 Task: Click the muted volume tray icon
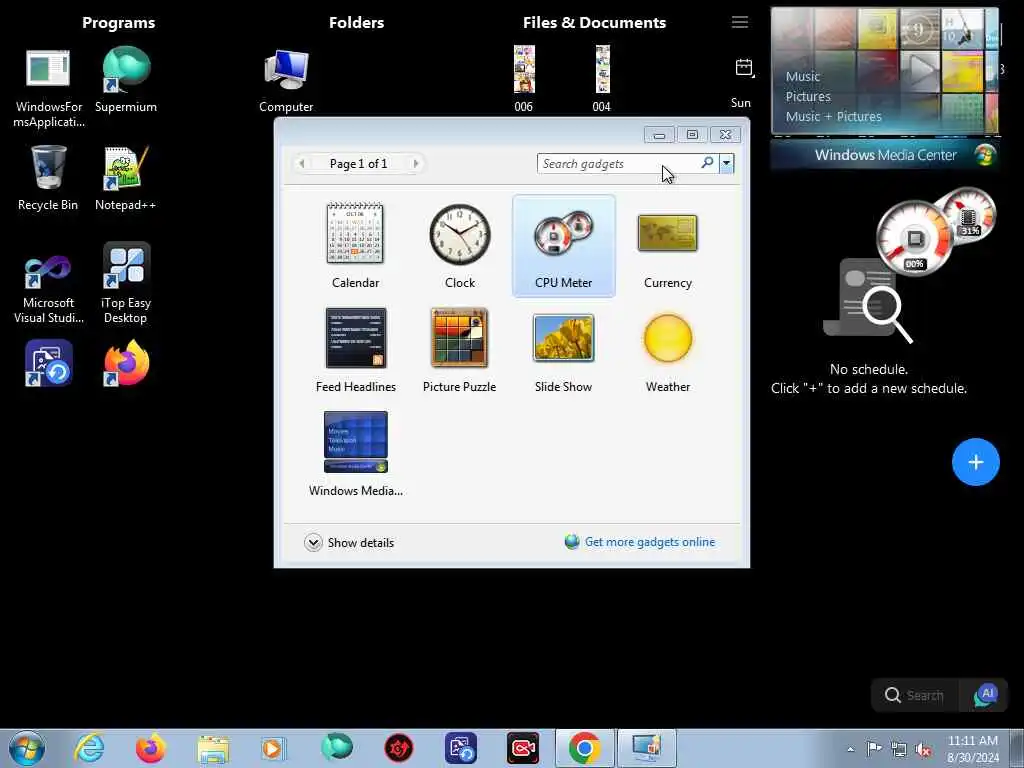click(923, 749)
